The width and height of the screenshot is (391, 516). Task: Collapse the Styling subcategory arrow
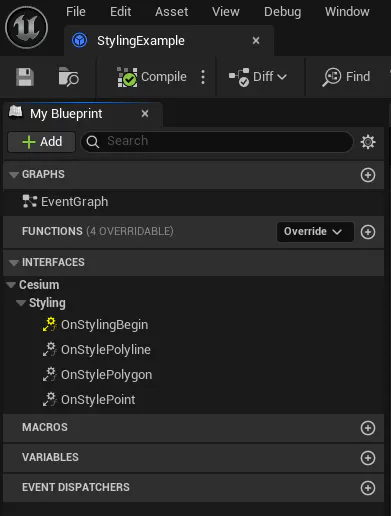coord(21,303)
